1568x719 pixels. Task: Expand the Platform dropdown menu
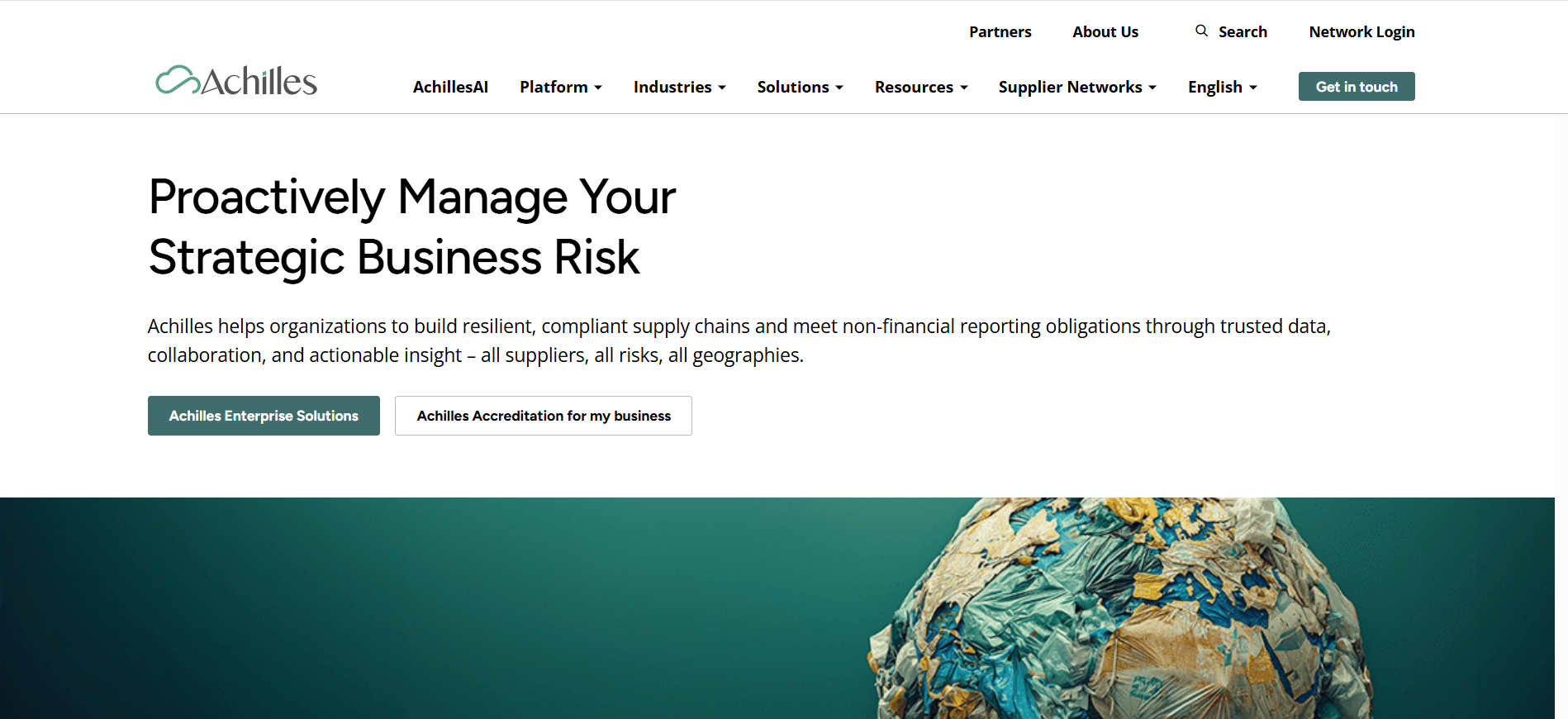[x=561, y=87]
